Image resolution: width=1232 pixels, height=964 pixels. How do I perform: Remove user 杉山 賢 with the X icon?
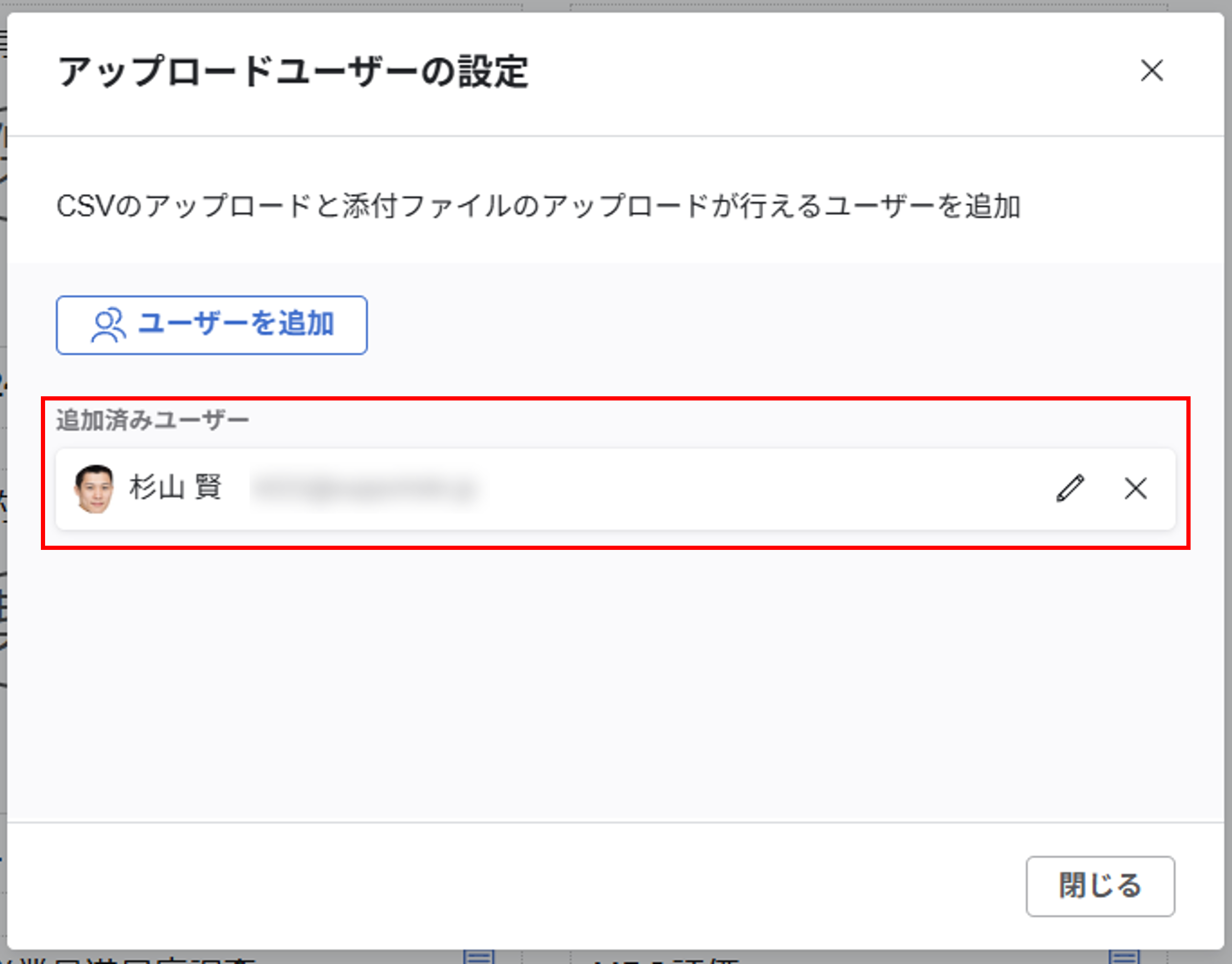[1135, 488]
